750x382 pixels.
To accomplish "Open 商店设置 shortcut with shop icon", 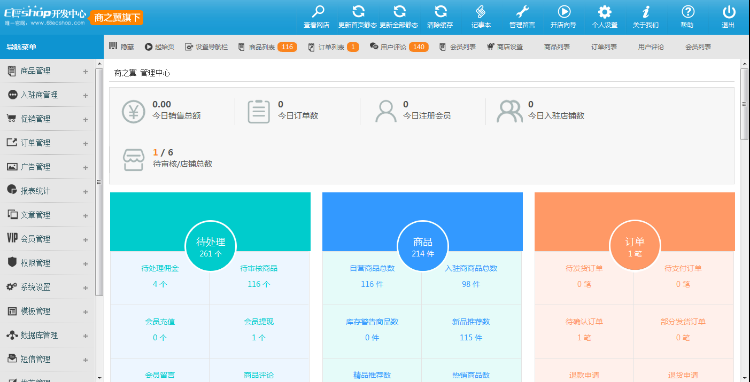I will click(505, 47).
